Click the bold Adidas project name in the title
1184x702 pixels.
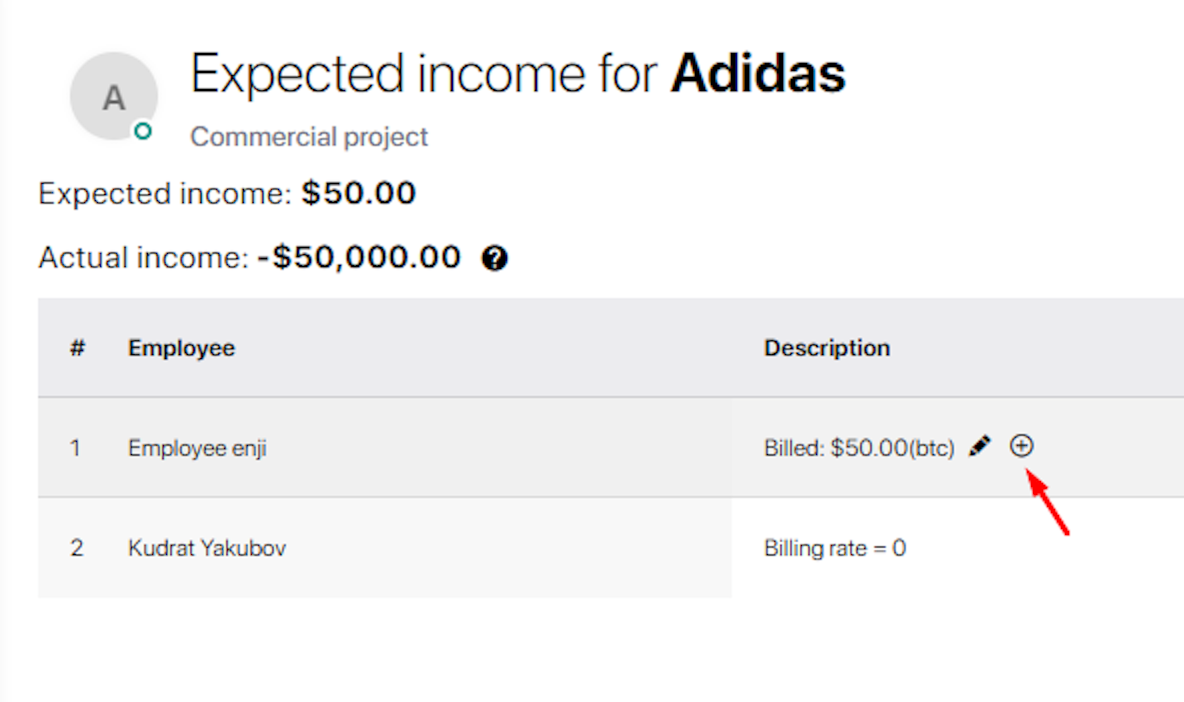(x=758, y=73)
